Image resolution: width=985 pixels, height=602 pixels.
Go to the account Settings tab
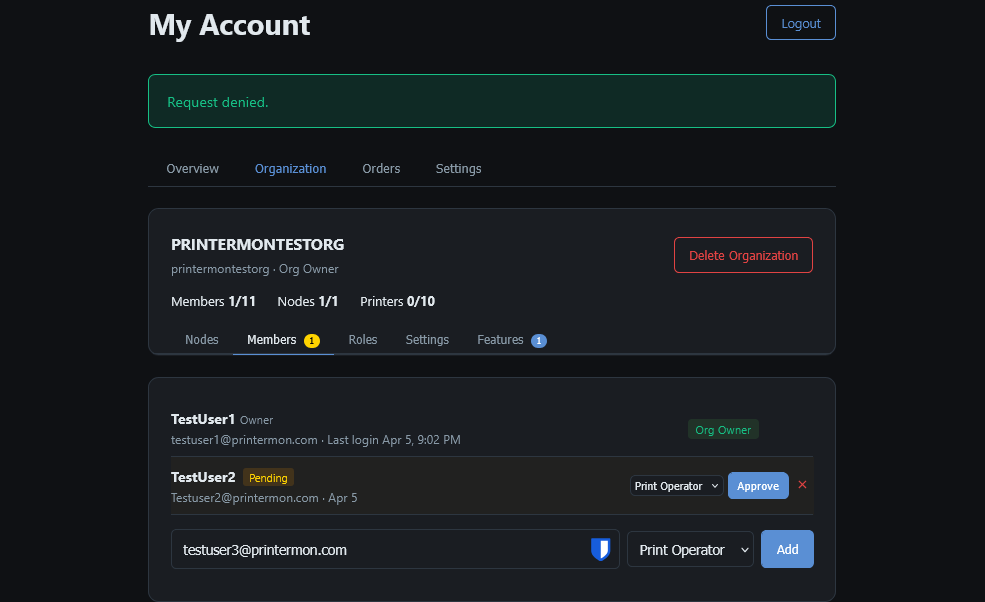458,168
